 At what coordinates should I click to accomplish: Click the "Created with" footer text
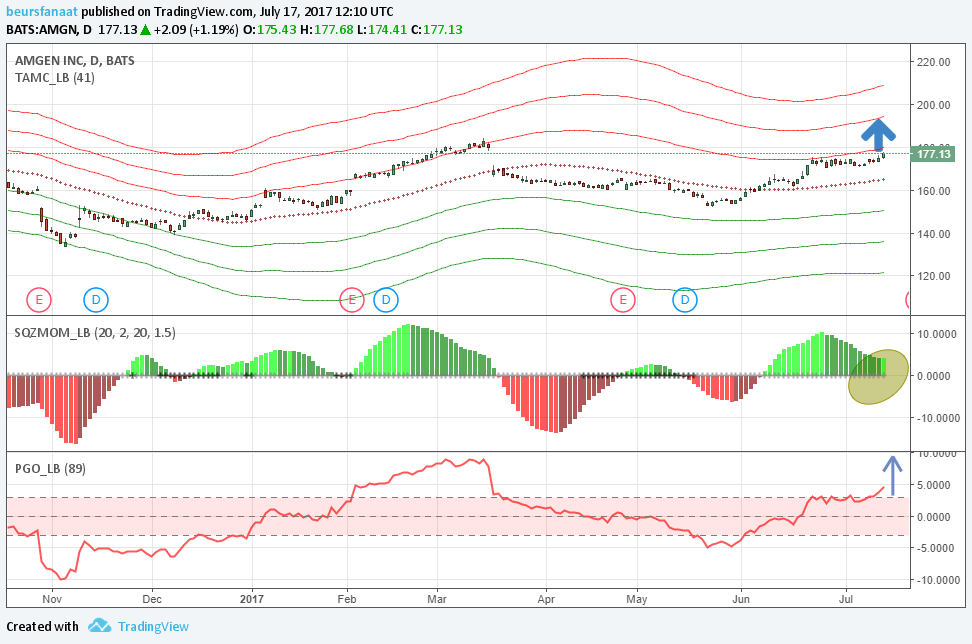(x=43, y=627)
